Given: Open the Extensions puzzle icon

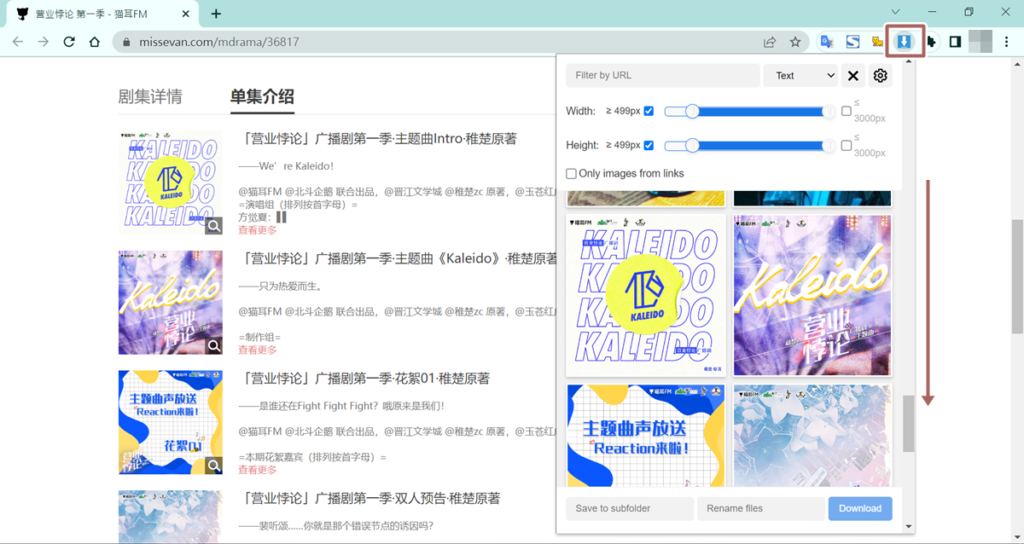Looking at the screenshot, I should [x=930, y=42].
